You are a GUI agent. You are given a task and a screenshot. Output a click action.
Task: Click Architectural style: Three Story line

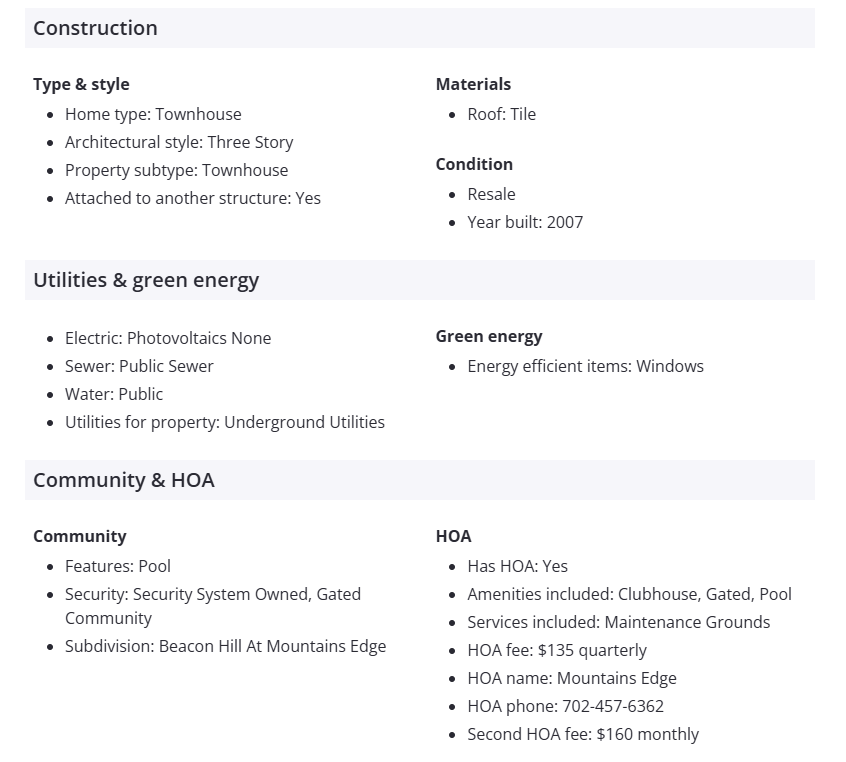179,142
